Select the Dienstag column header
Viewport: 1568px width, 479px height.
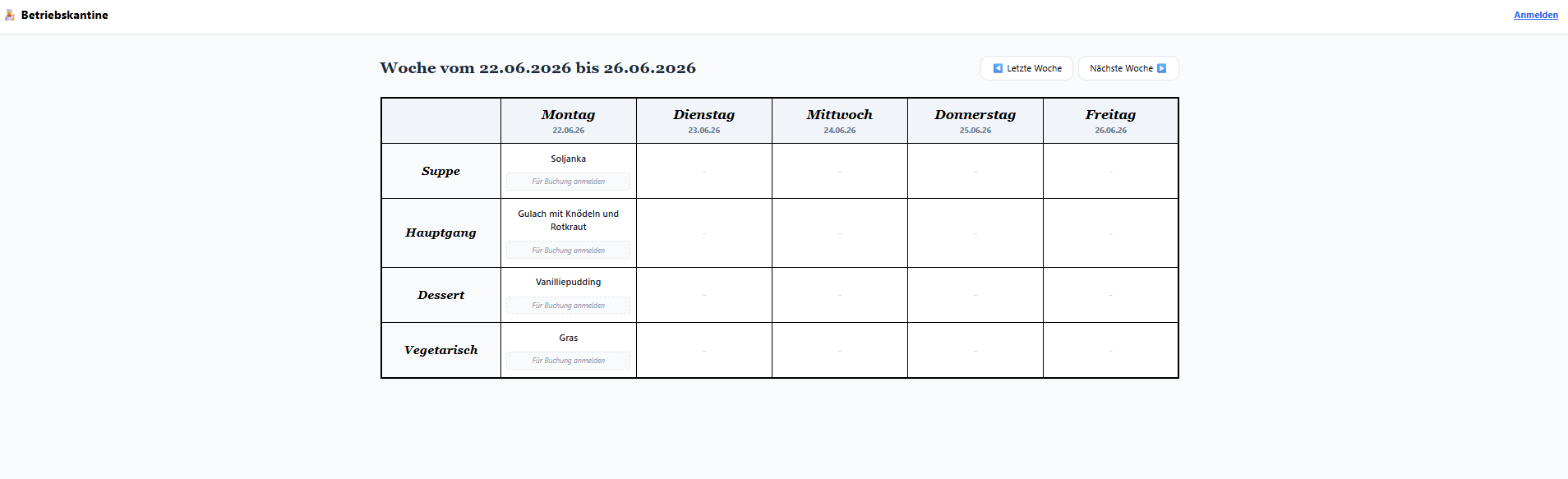click(x=704, y=121)
